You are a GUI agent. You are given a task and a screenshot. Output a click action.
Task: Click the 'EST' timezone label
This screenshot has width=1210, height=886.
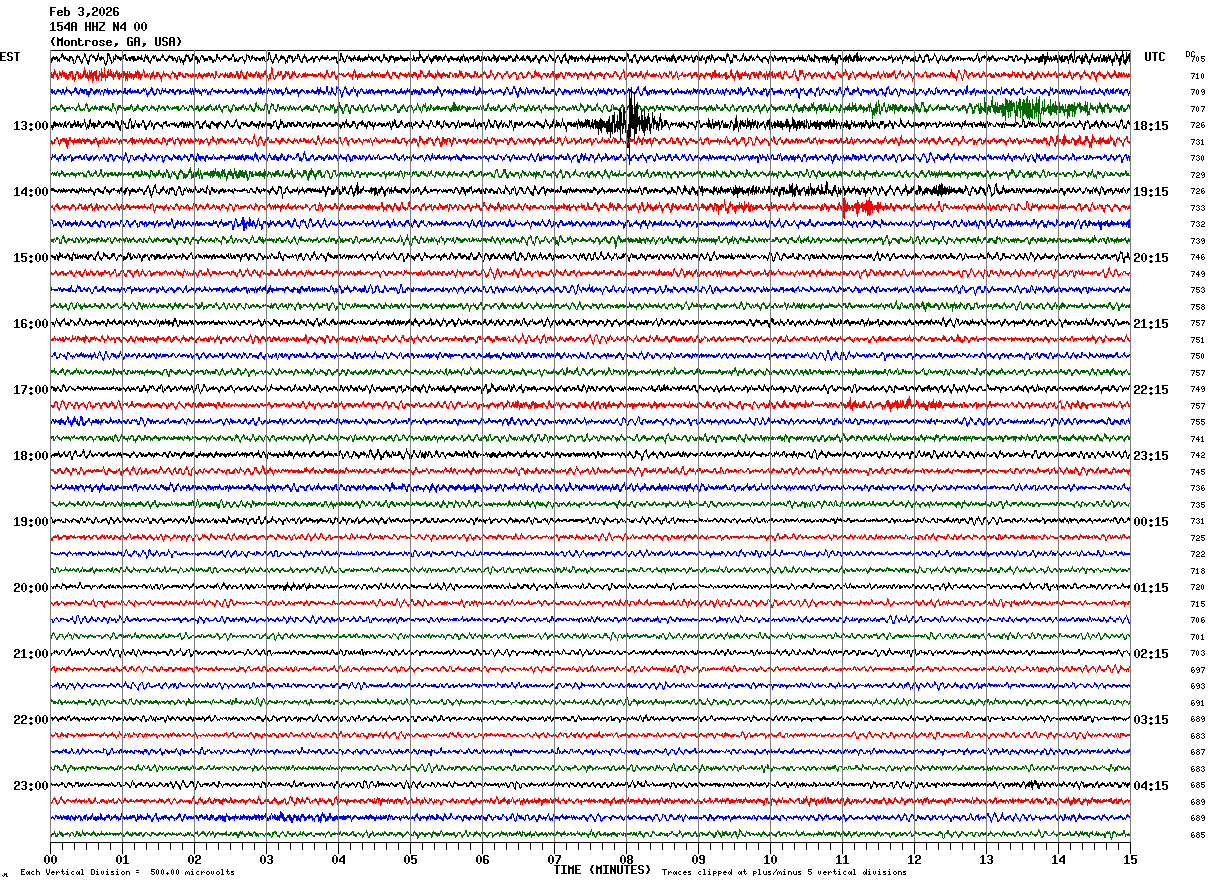click(10, 57)
